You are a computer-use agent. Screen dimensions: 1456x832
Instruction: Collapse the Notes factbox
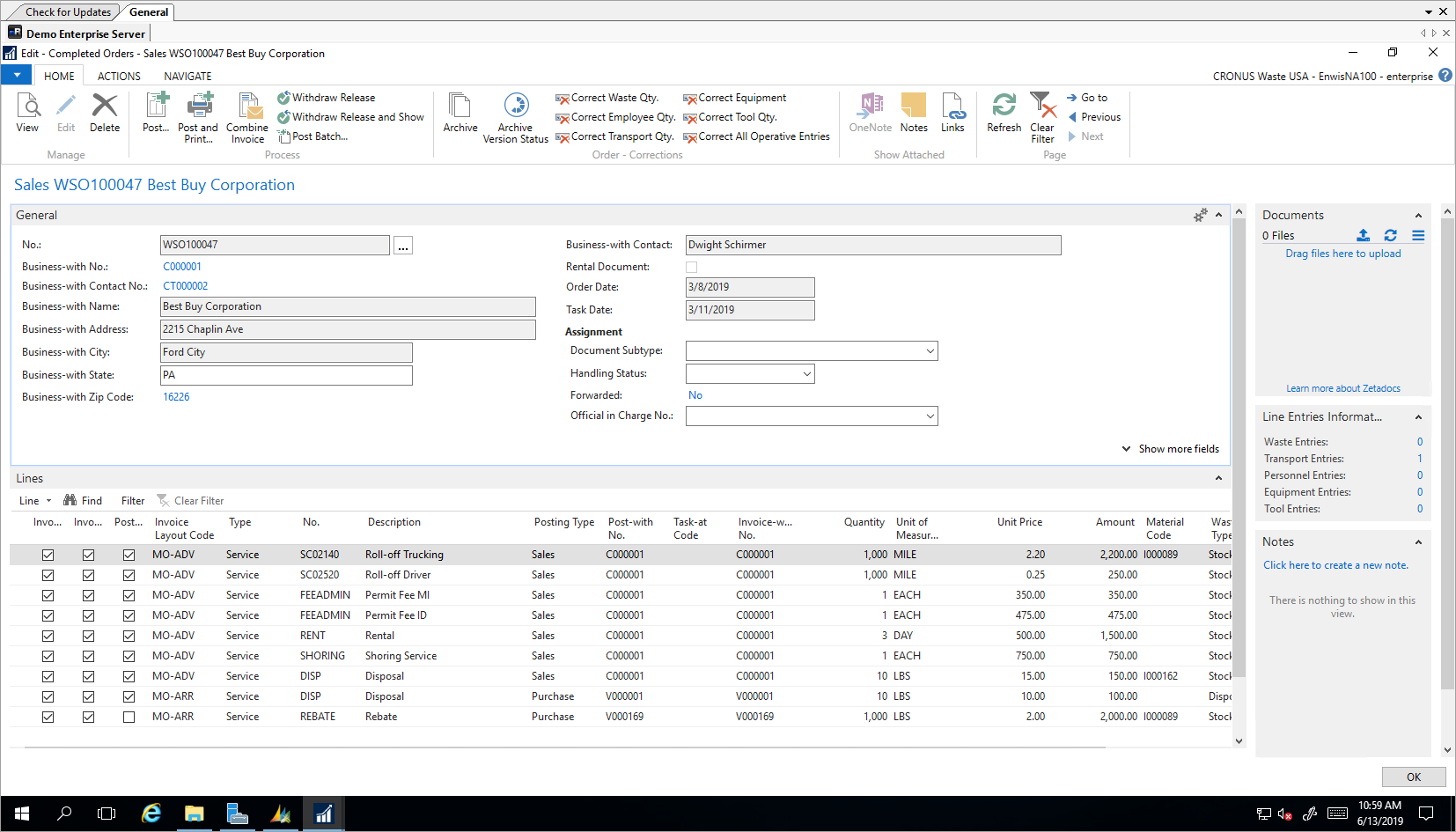coord(1418,541)
